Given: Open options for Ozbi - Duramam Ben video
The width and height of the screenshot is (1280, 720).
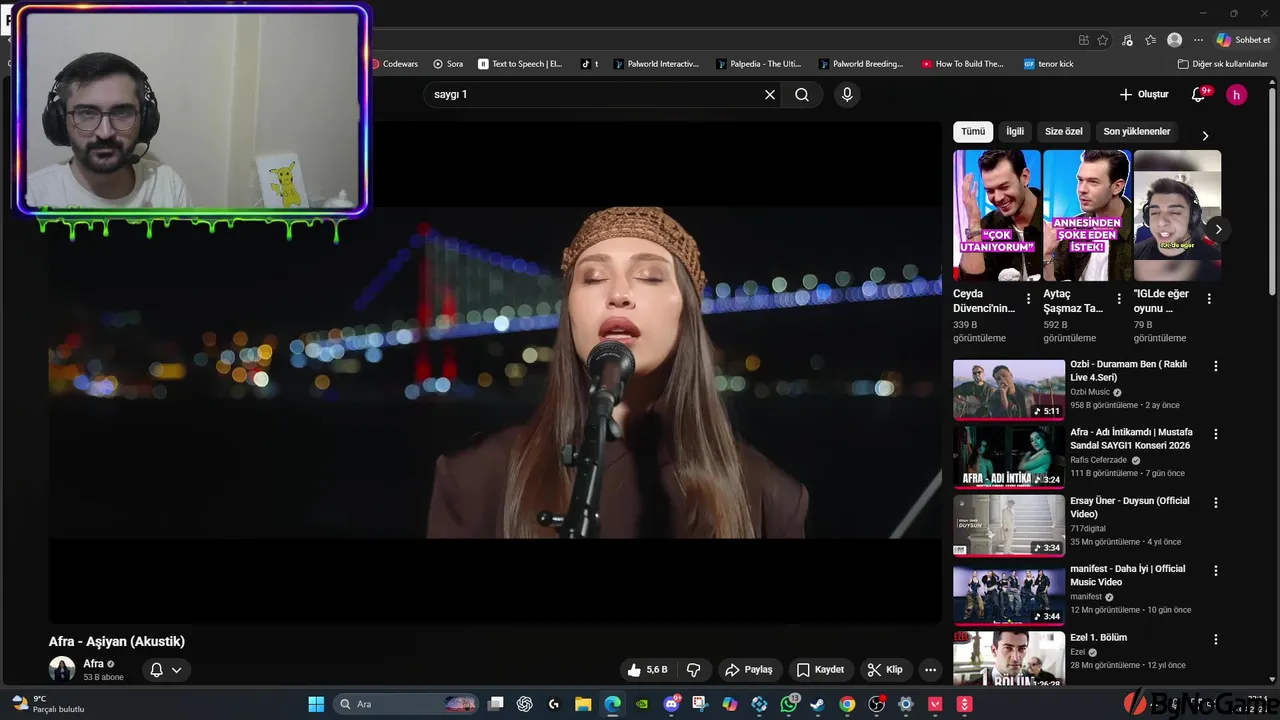Looking at the screenshot, I should coord(1216,367).
